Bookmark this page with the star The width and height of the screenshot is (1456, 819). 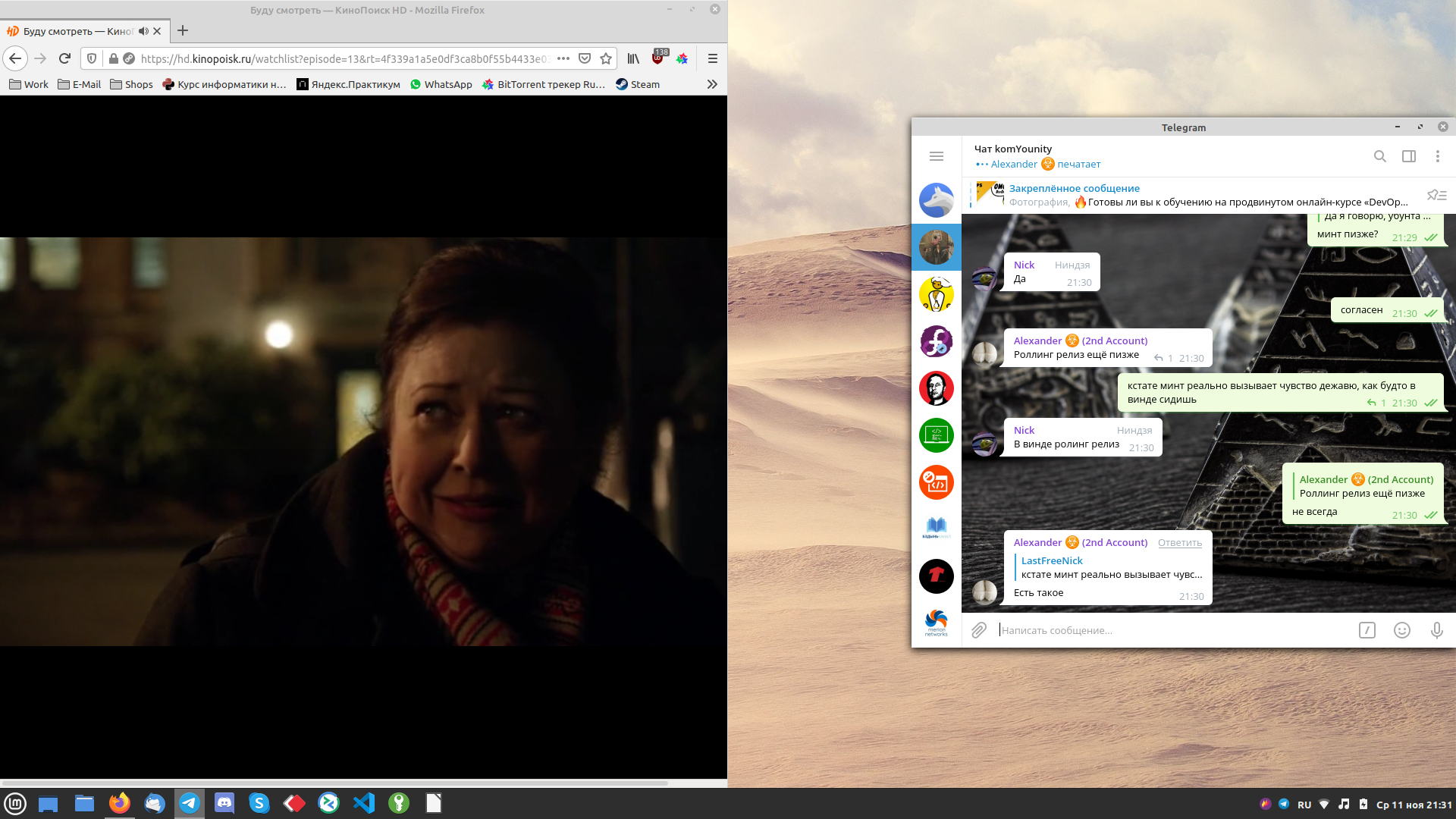point(606,58)
